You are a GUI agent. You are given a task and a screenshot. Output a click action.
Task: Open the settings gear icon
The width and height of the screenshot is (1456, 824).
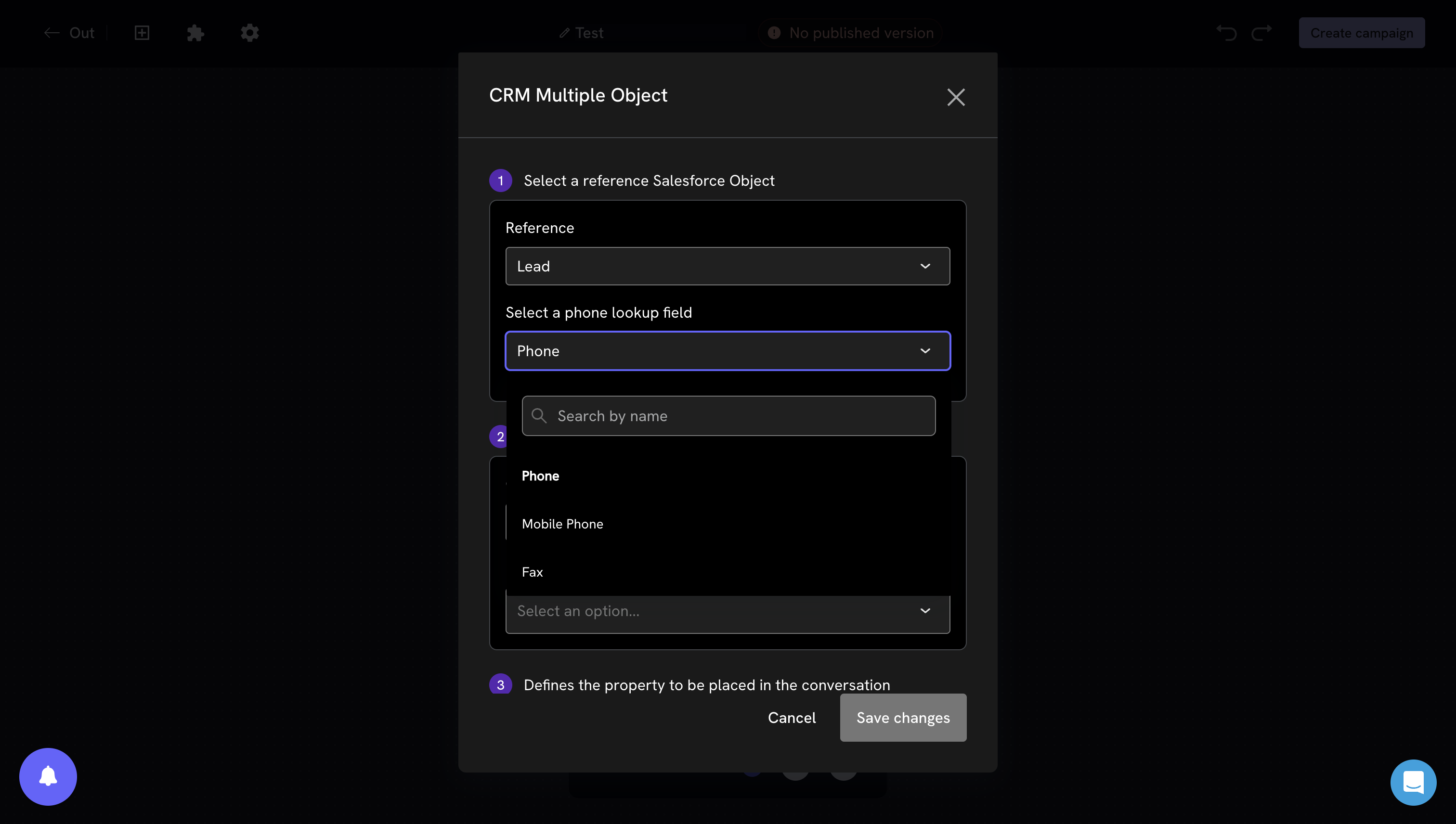[250, 33]
